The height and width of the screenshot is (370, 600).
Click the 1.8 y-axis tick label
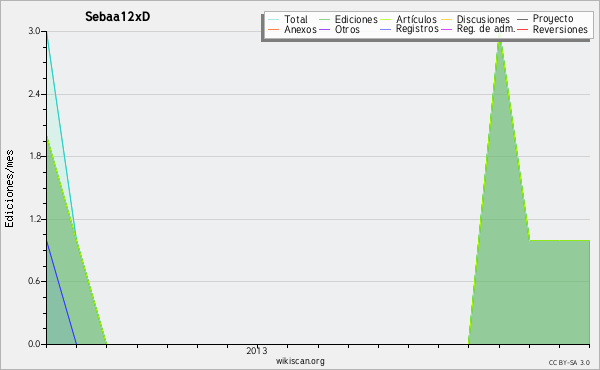(34, 156)
